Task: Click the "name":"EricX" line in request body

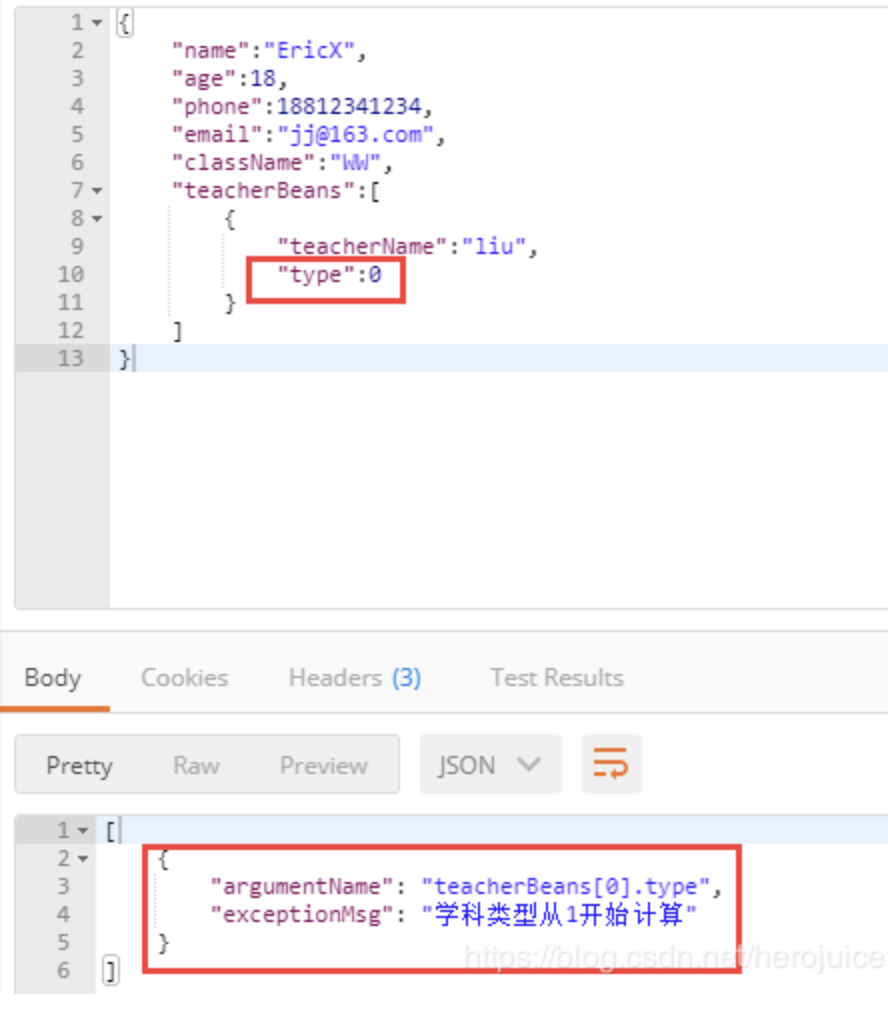Action: (x=269, y=51)
